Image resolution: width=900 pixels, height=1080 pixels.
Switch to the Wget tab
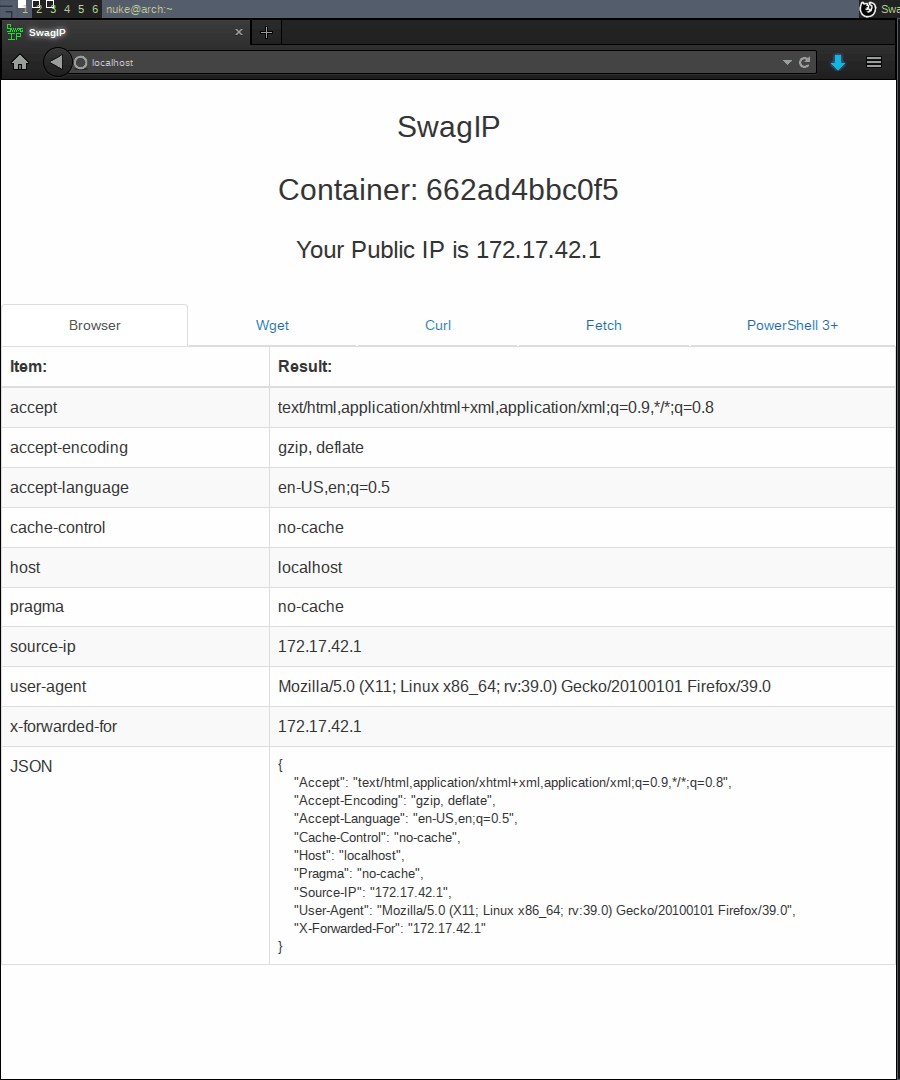272,325
